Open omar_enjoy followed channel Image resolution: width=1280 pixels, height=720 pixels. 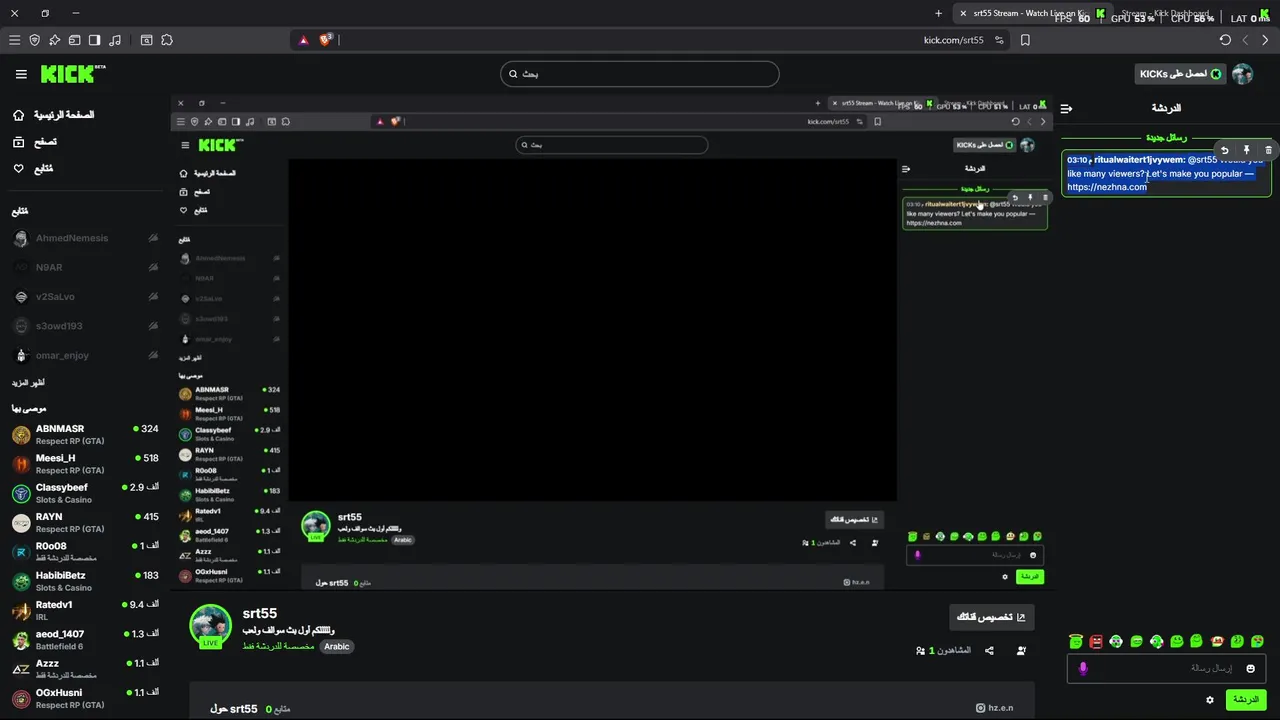tap(85, 355)
